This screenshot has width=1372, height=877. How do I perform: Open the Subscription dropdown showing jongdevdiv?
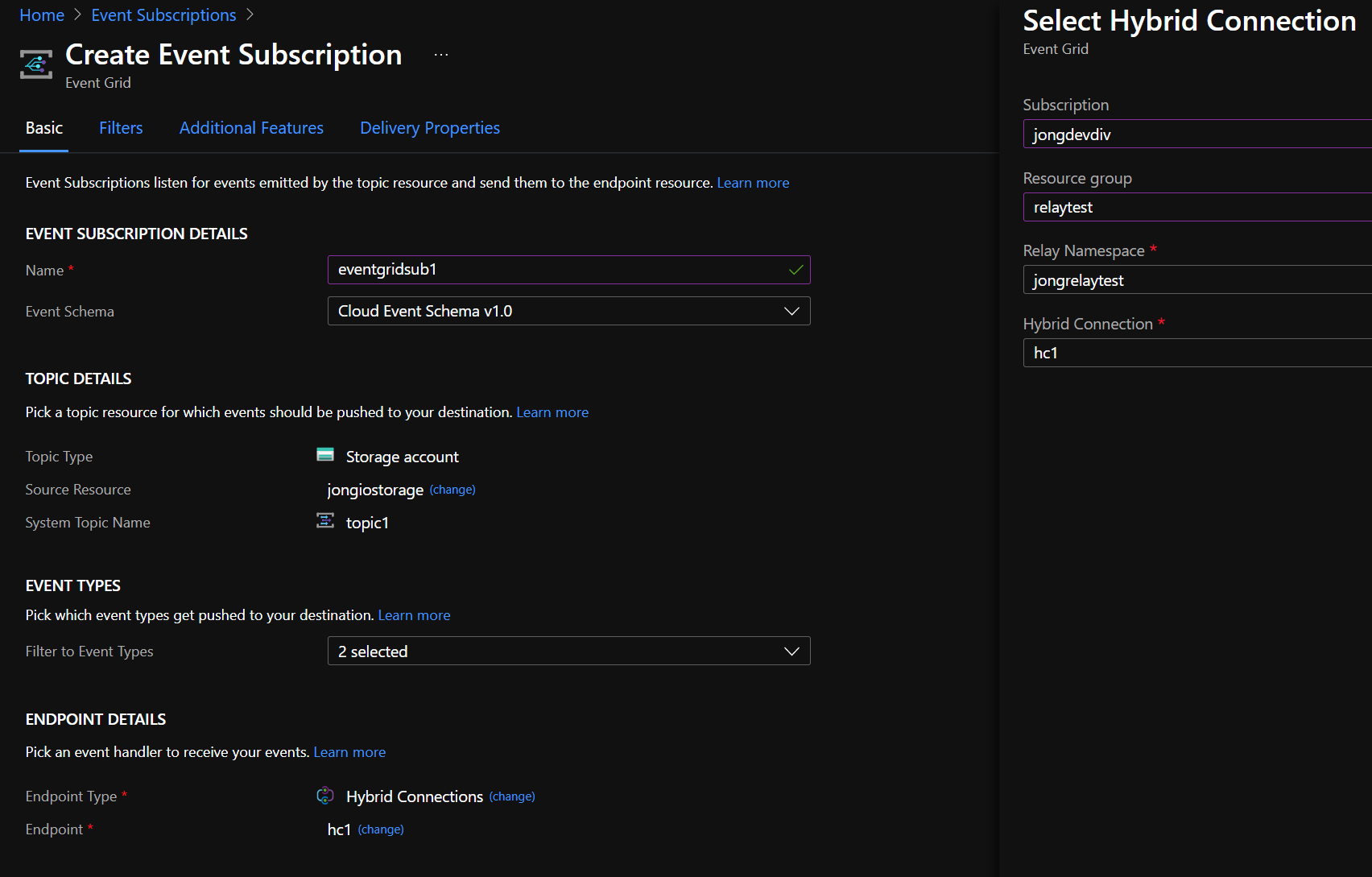click(x=1196, y=134)
